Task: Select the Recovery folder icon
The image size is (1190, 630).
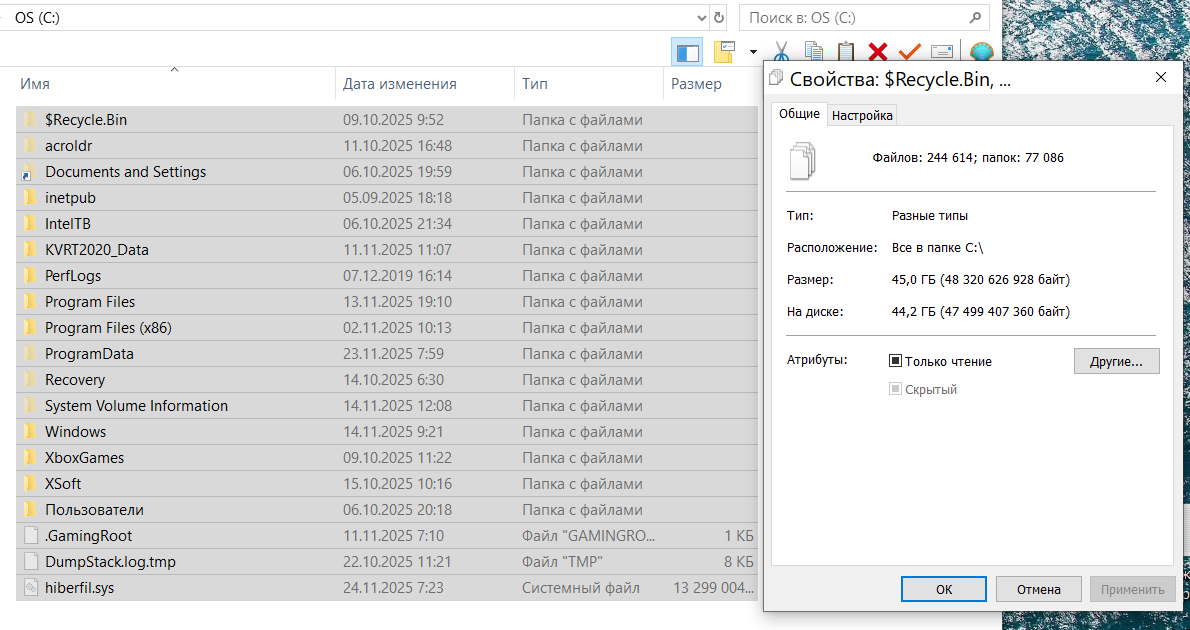Action: click(x=30, y=380)
